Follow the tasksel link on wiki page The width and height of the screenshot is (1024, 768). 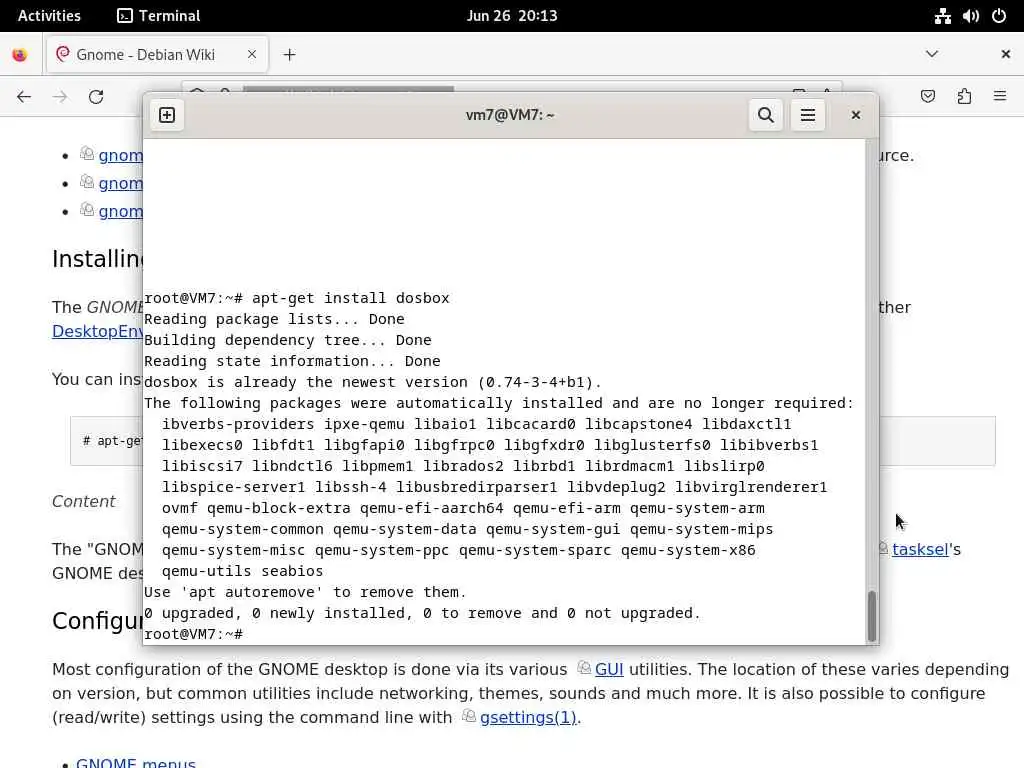(920, 549)
